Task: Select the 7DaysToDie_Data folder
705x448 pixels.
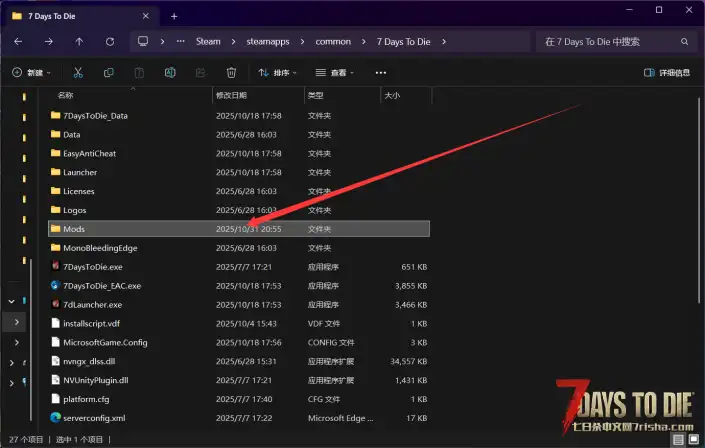Action: [239, 116]
